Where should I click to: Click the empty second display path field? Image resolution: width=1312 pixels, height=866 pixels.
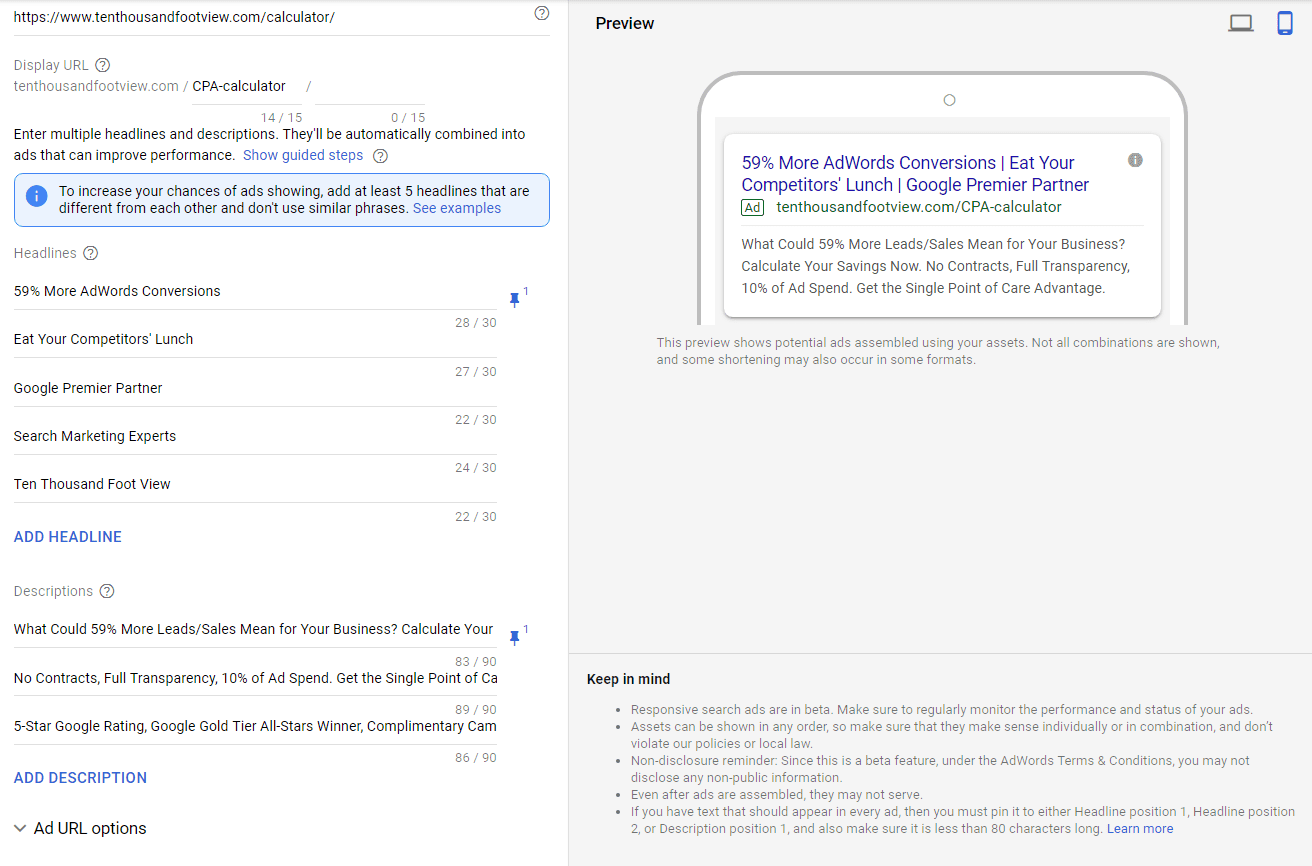(370, 88)
